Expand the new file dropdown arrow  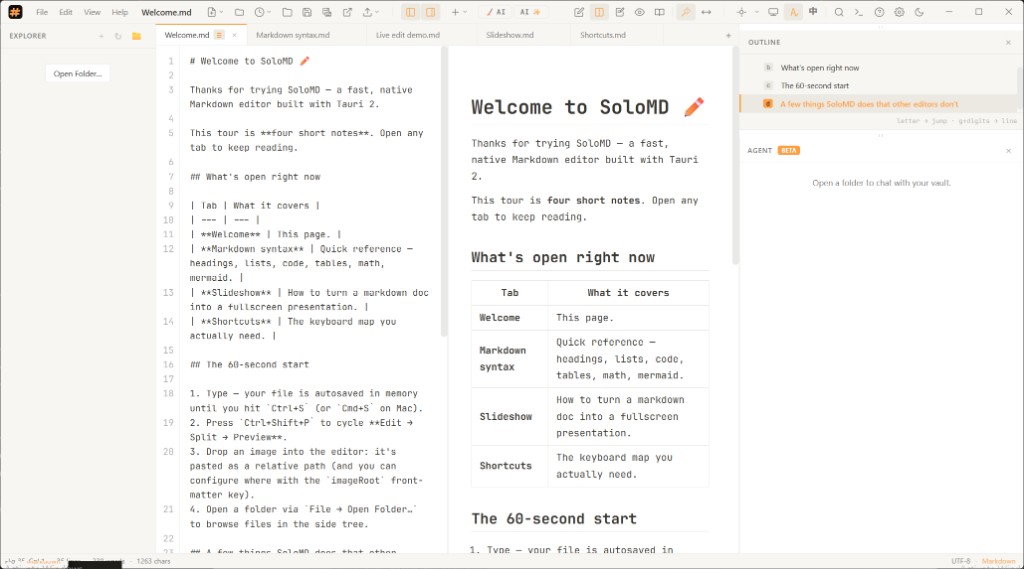221,12
